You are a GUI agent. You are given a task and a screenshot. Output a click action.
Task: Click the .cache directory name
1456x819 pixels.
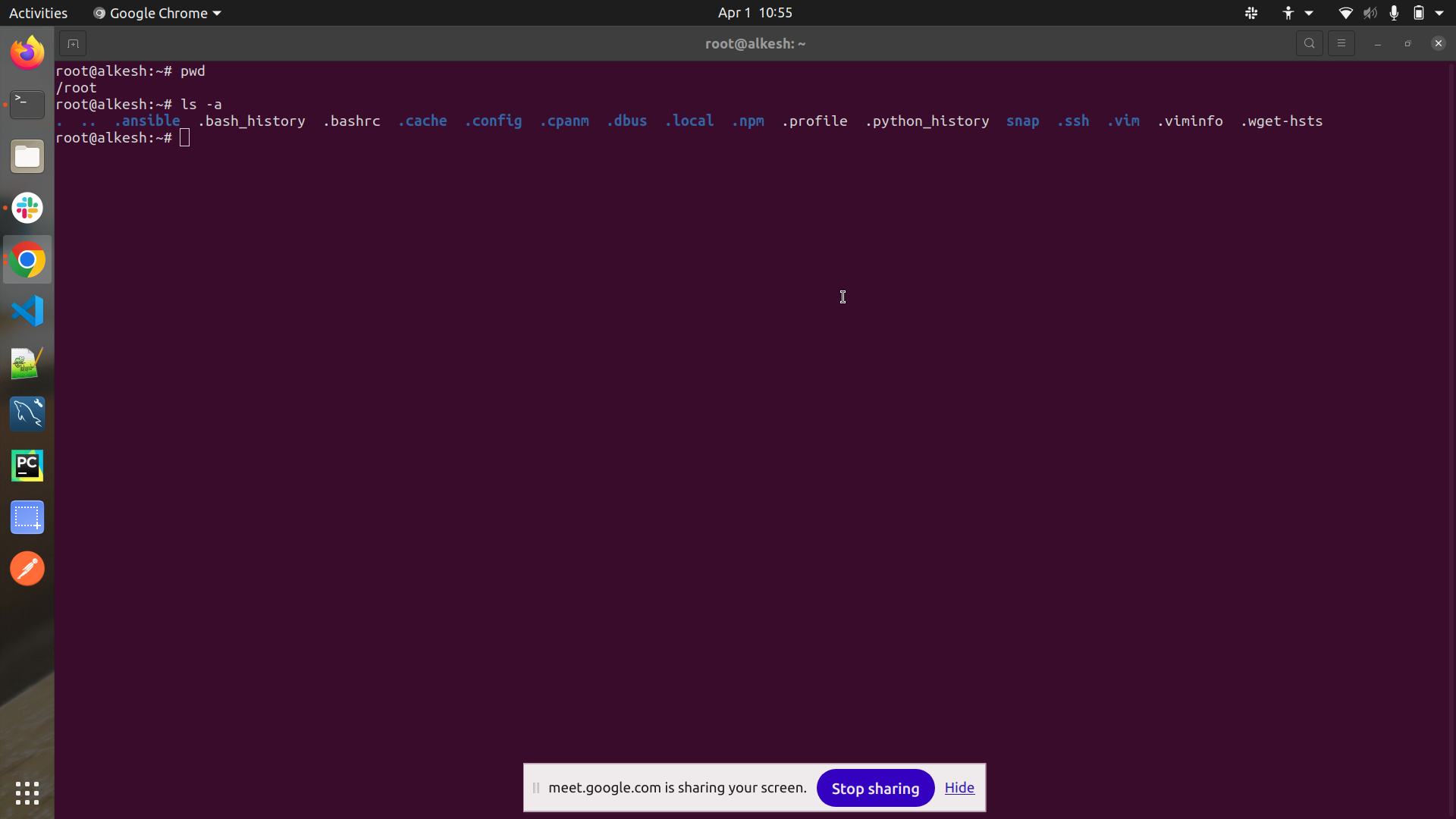pos(422,121)
